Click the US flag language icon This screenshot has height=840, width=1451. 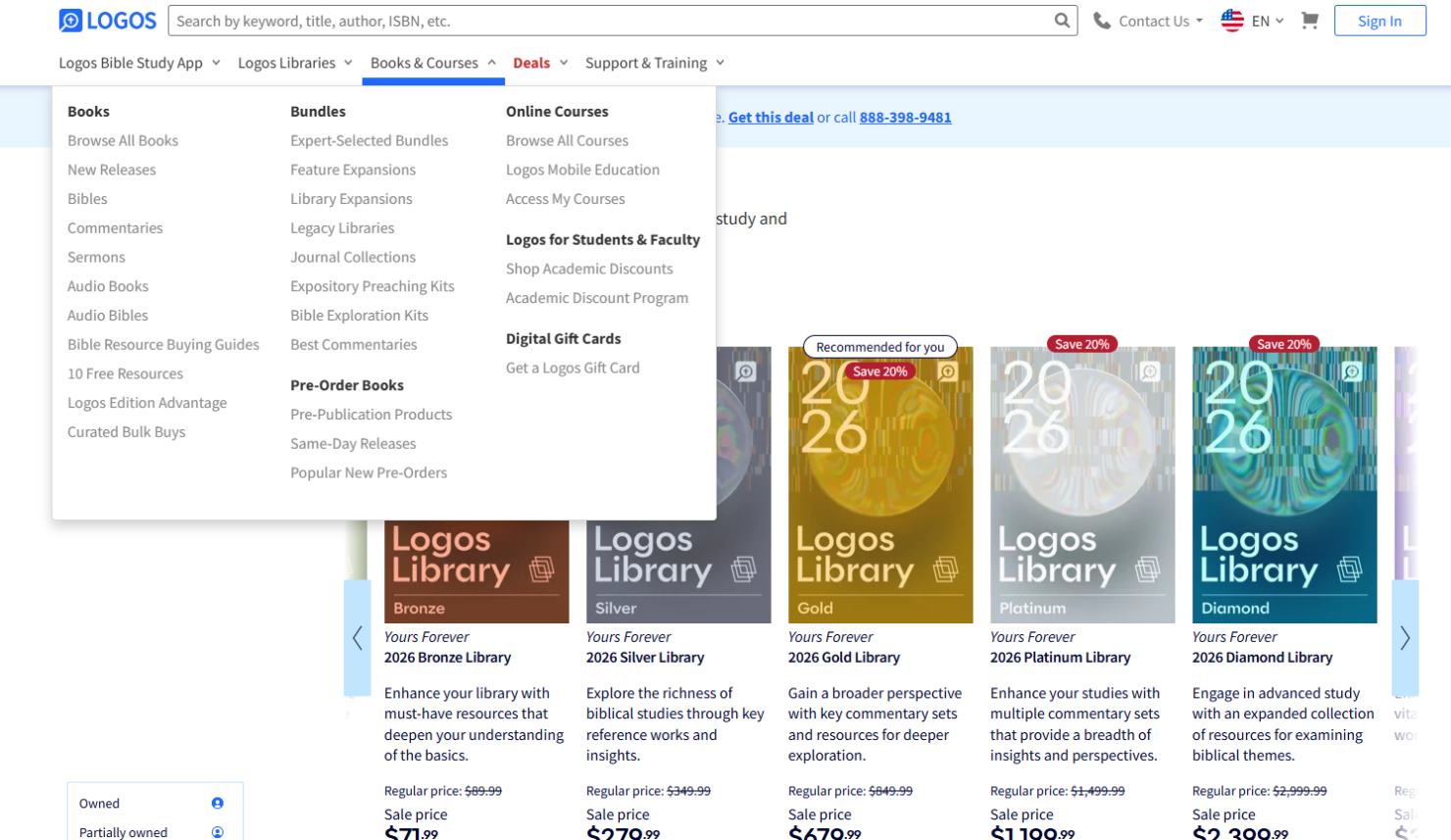1232,20
